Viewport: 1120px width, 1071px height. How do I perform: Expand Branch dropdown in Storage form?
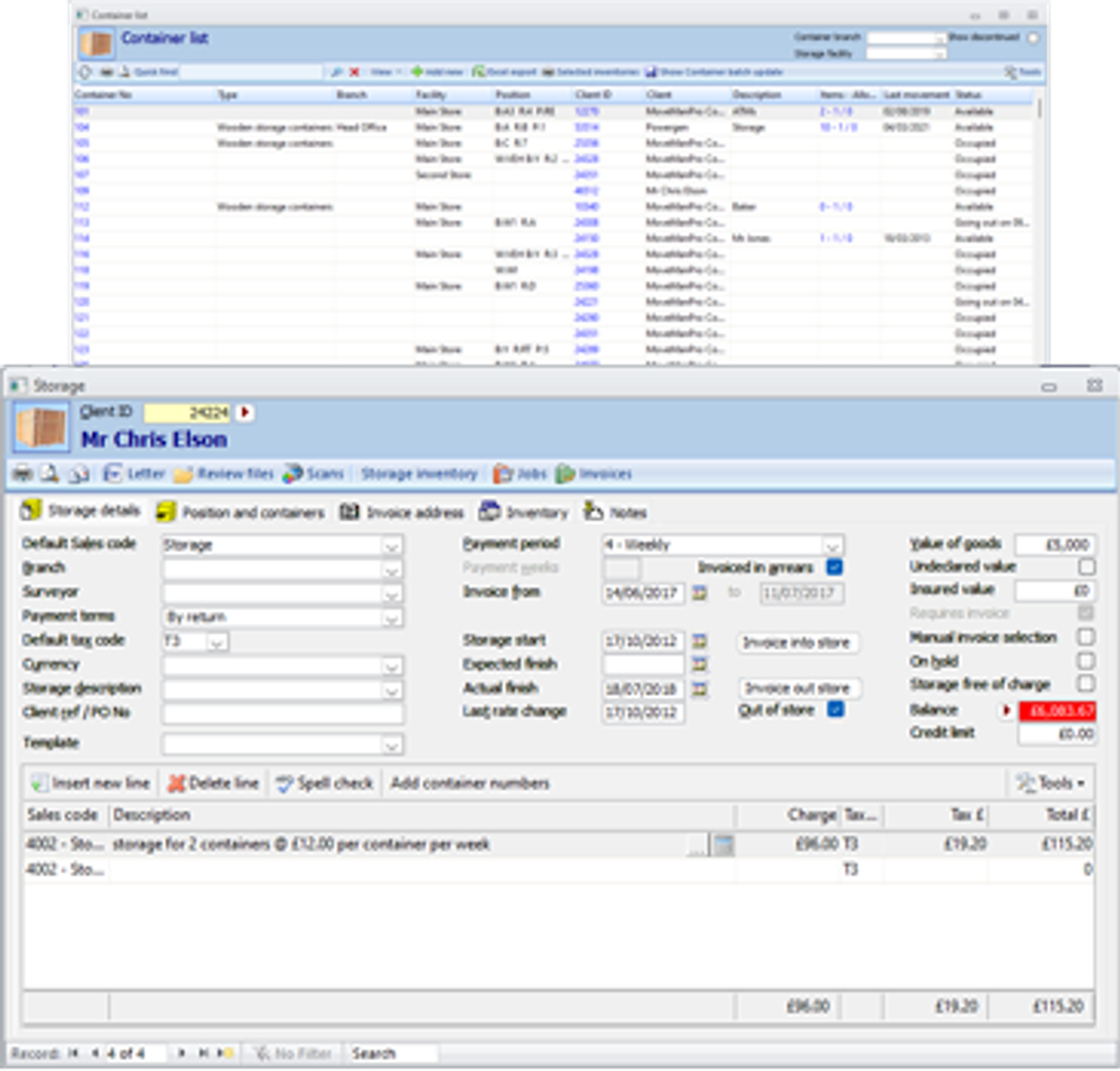(392, 569)
